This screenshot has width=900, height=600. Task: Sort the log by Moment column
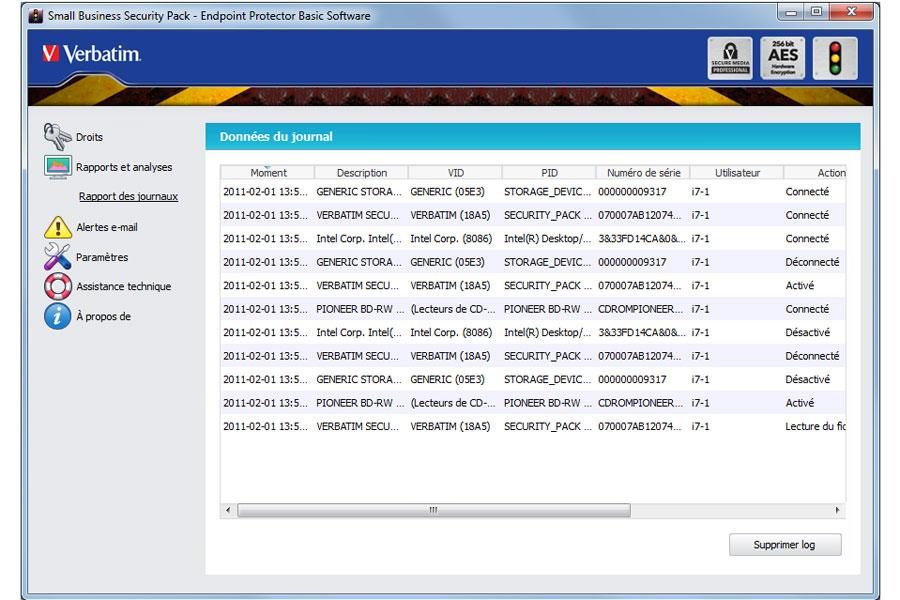[268, 173]
